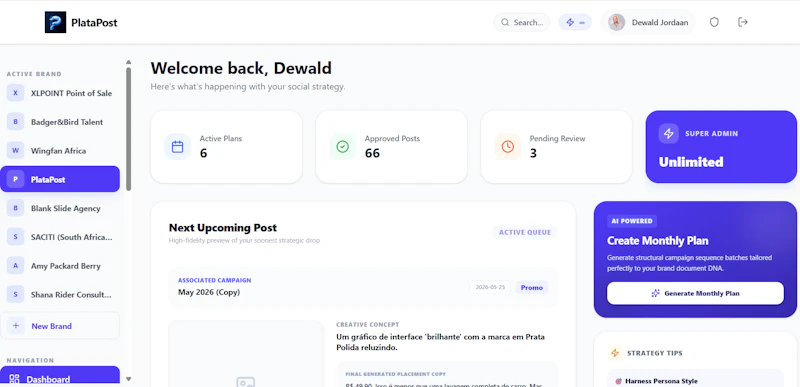Open the Active Plans stat card
This screenshot has width=800, height=387.
coord(227,147)
